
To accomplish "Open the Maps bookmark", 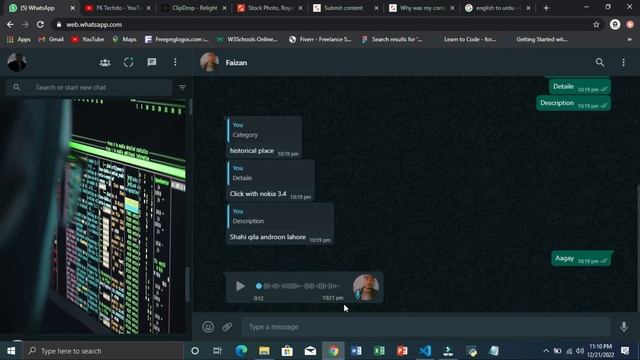I will [124, 40].
